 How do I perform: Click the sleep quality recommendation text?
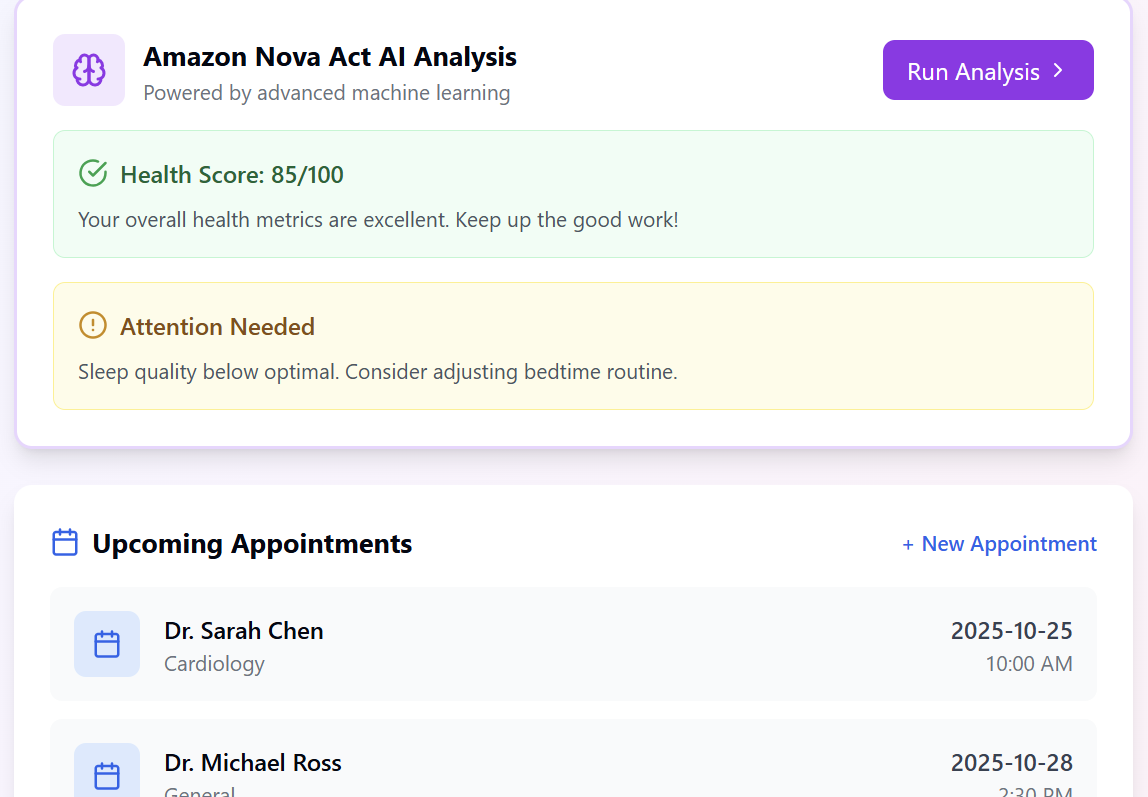click(378, 372)
